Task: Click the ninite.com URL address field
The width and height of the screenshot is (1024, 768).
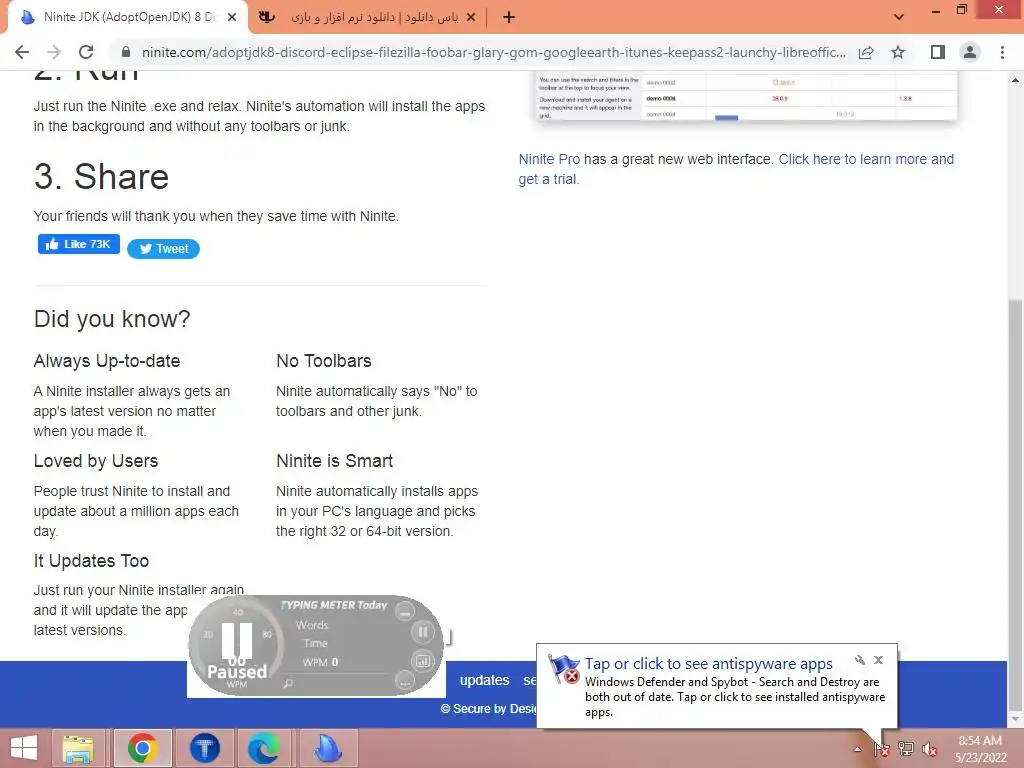Action: coord(493,52)
